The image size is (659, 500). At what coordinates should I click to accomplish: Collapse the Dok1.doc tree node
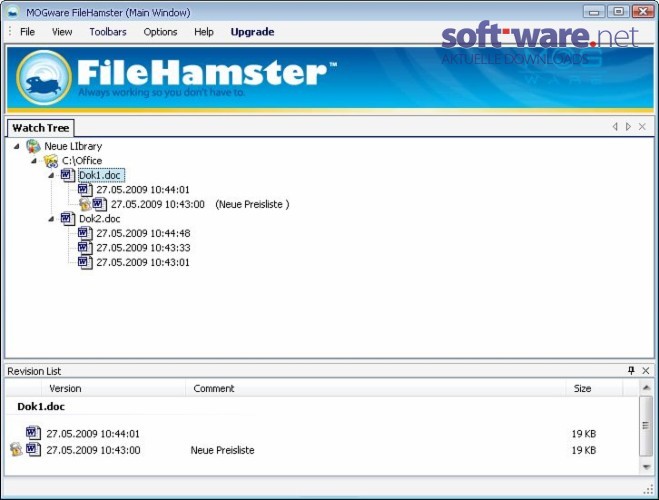(x=51, y=175)
